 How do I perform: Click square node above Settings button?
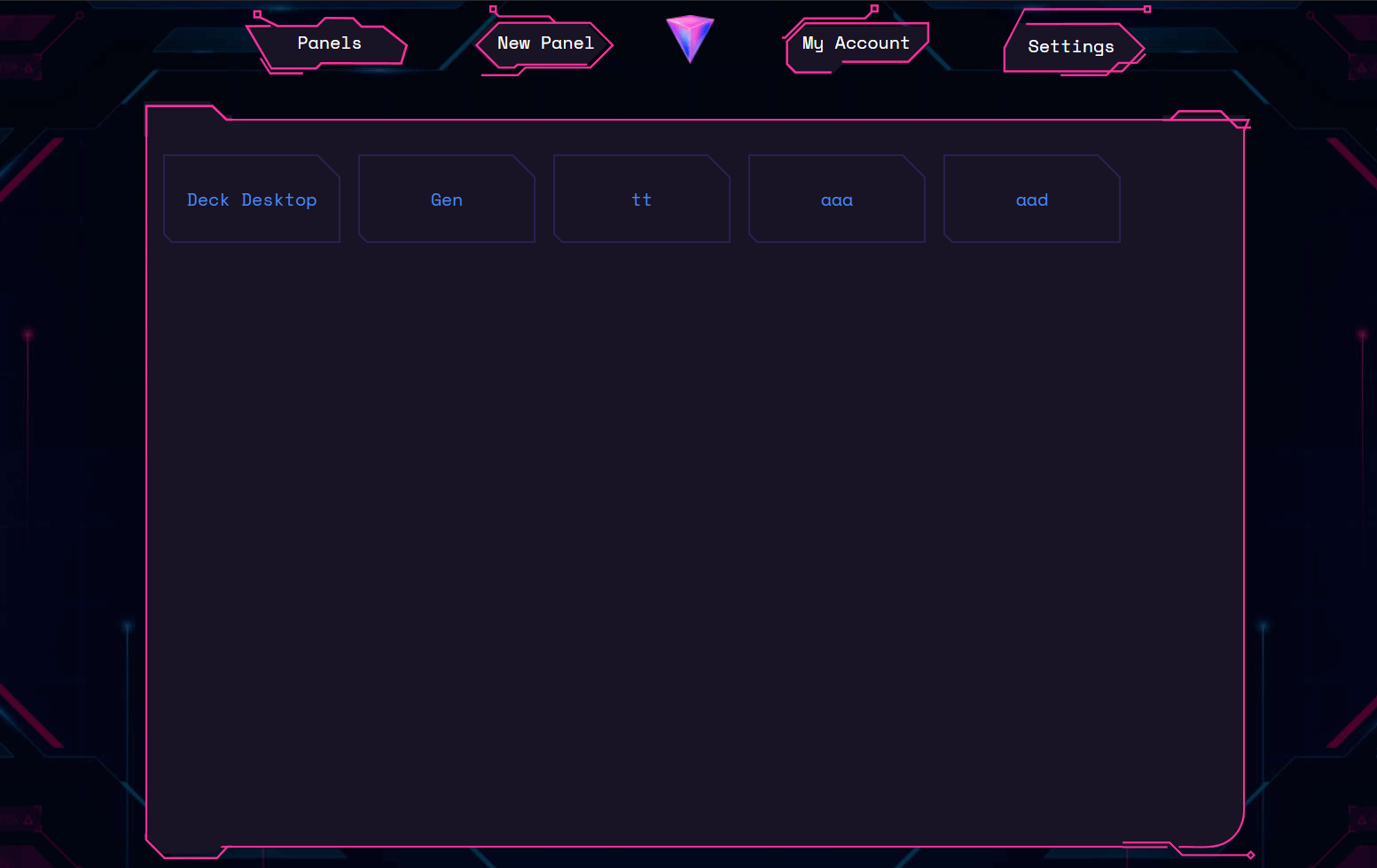click(x=1146, y=9)
